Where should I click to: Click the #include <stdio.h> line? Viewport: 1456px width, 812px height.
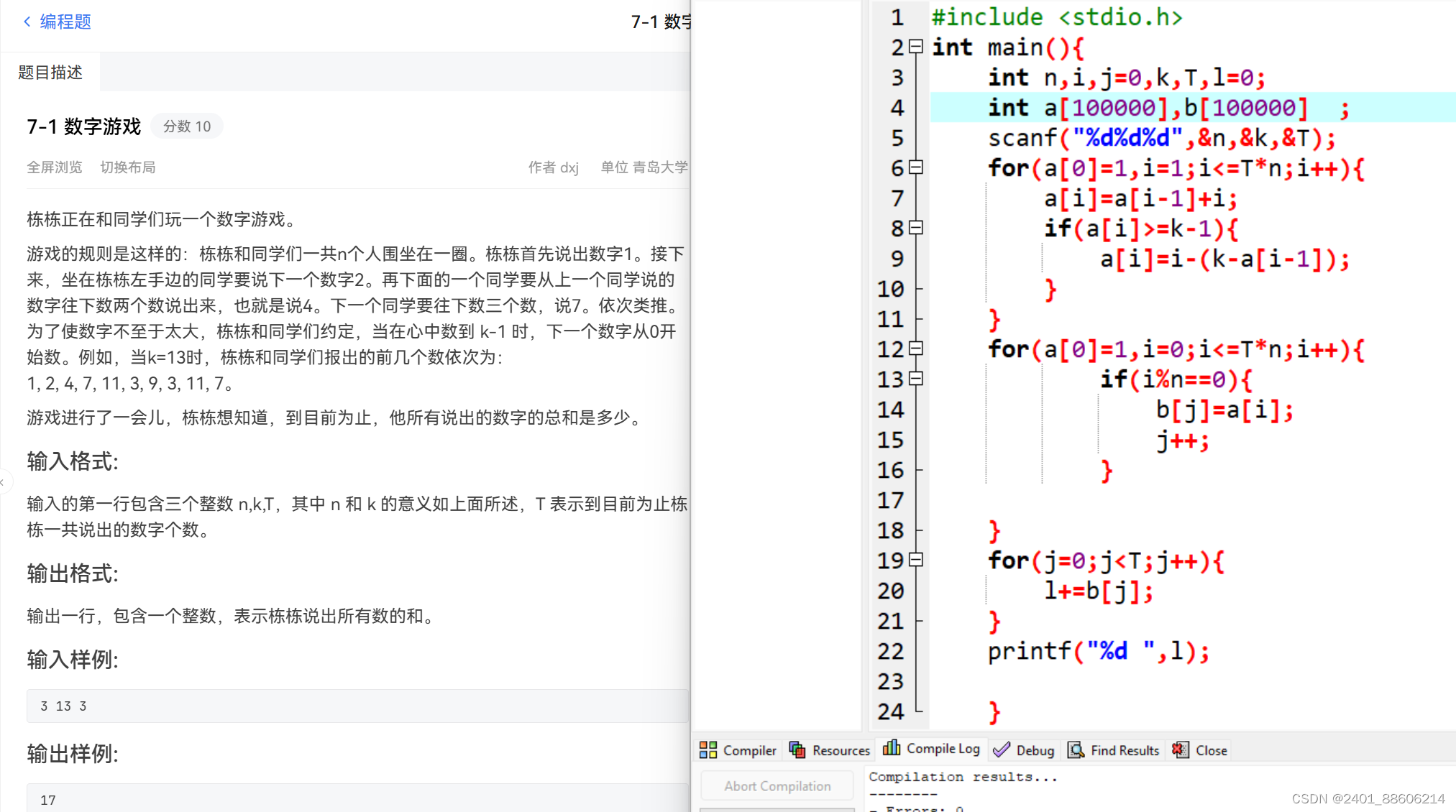pyautogui.click(x=1057, y=17)
